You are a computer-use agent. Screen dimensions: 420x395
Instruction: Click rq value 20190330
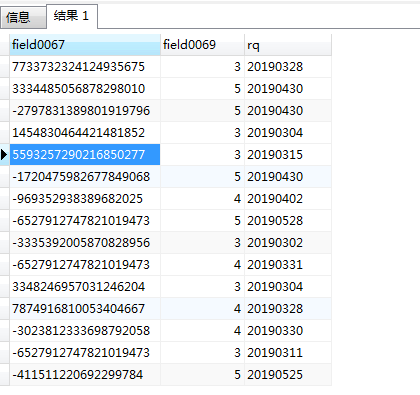click(288, 331)
